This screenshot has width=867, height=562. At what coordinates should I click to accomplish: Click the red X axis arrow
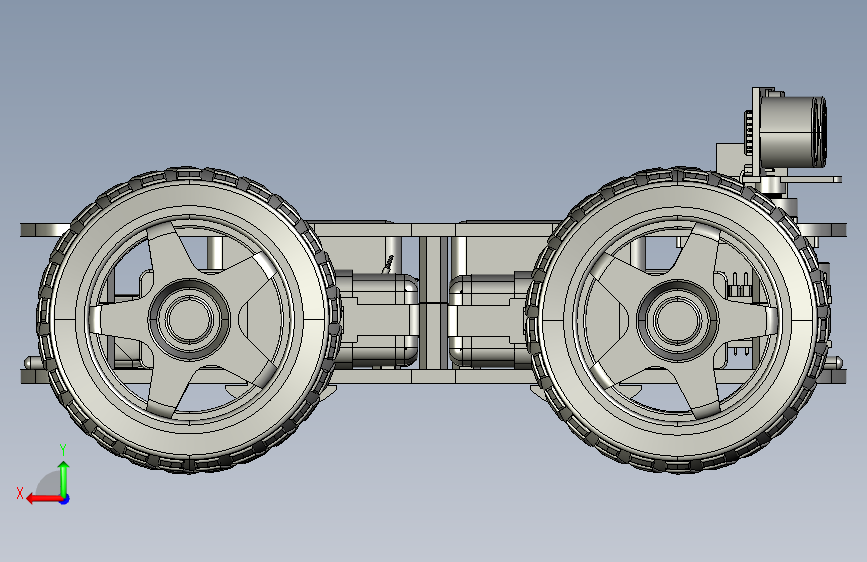point(43,499)
